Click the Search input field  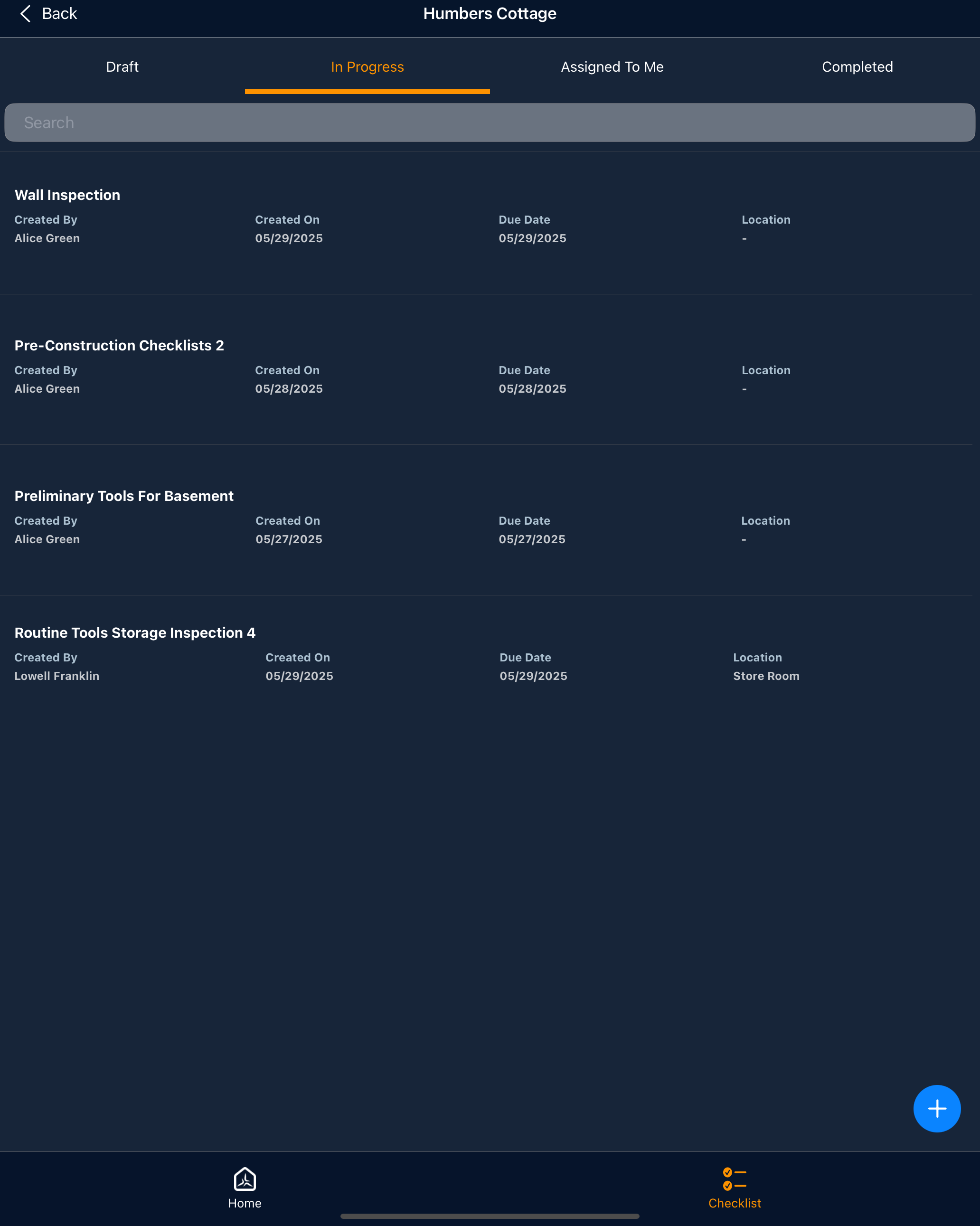point(490,123)
